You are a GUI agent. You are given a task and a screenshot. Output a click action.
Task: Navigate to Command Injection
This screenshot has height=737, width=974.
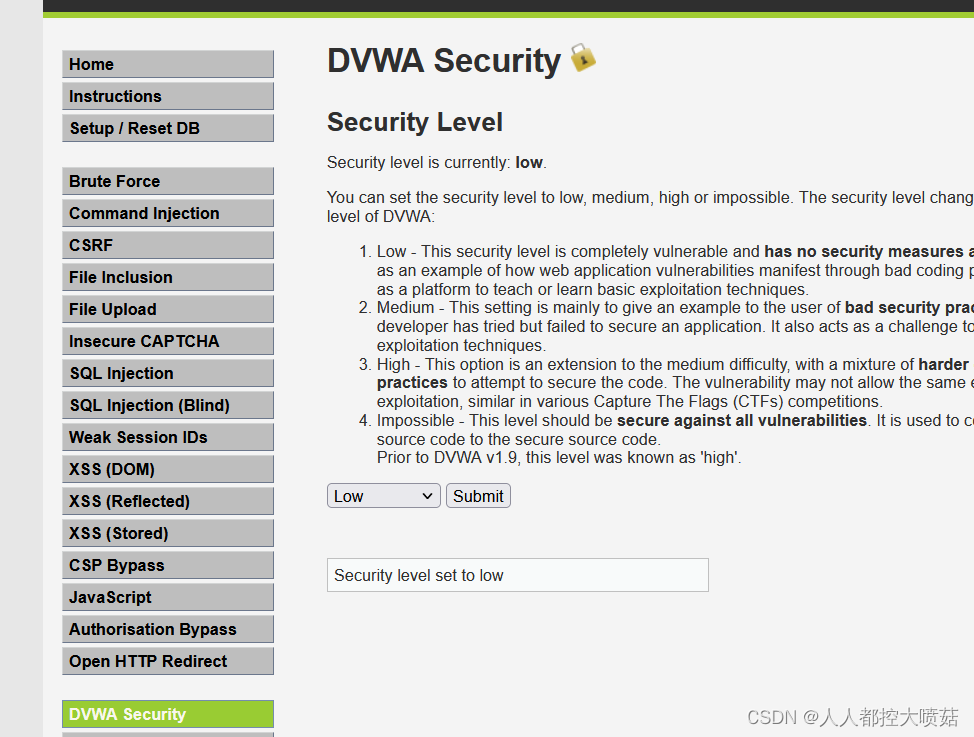pyautogui.click(x=167, y=213)
